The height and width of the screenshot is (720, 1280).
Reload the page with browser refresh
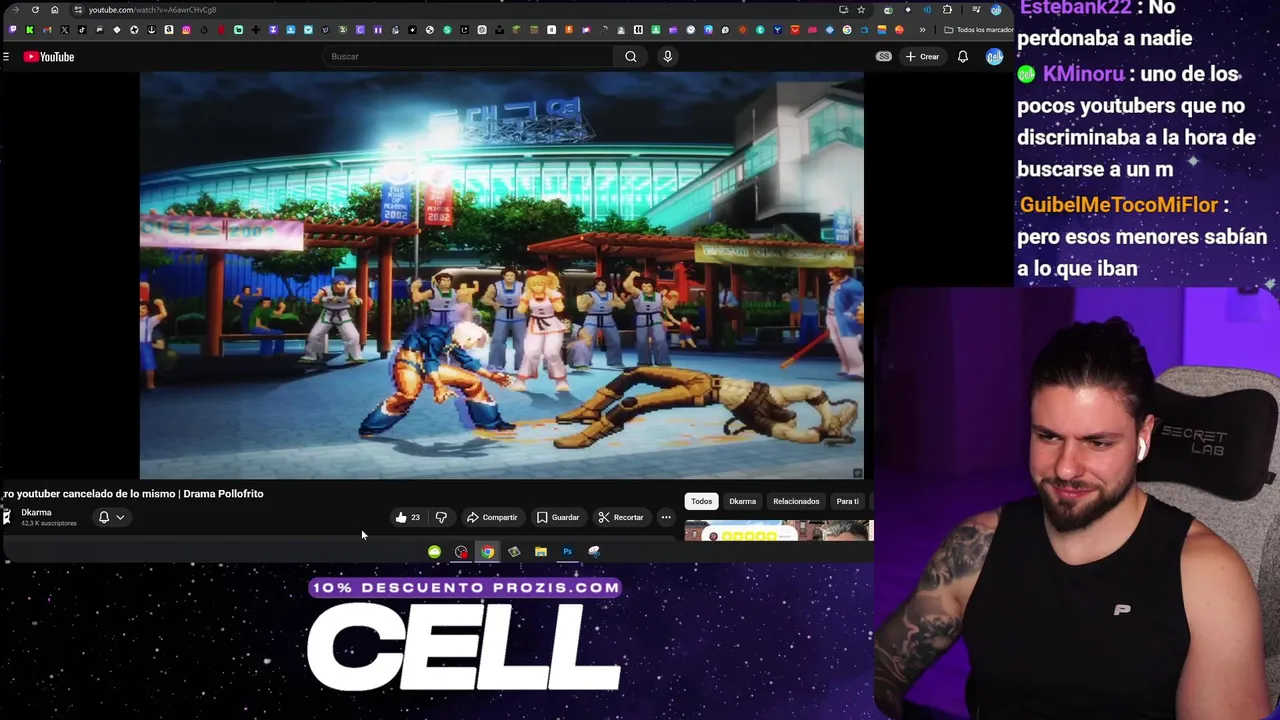[x=35, y=10]
